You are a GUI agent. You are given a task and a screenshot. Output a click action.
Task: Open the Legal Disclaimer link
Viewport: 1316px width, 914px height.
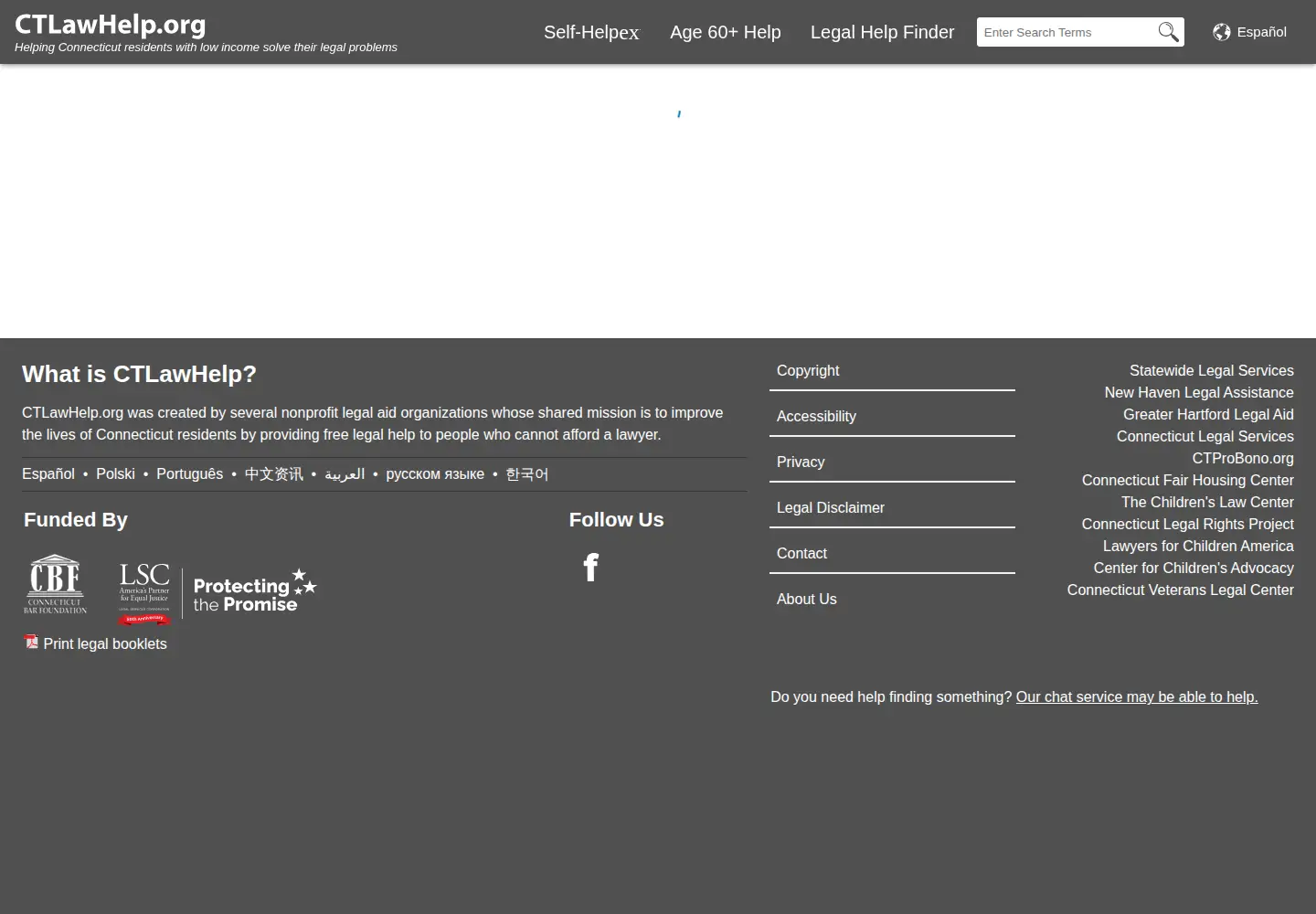tap(831, 507)
